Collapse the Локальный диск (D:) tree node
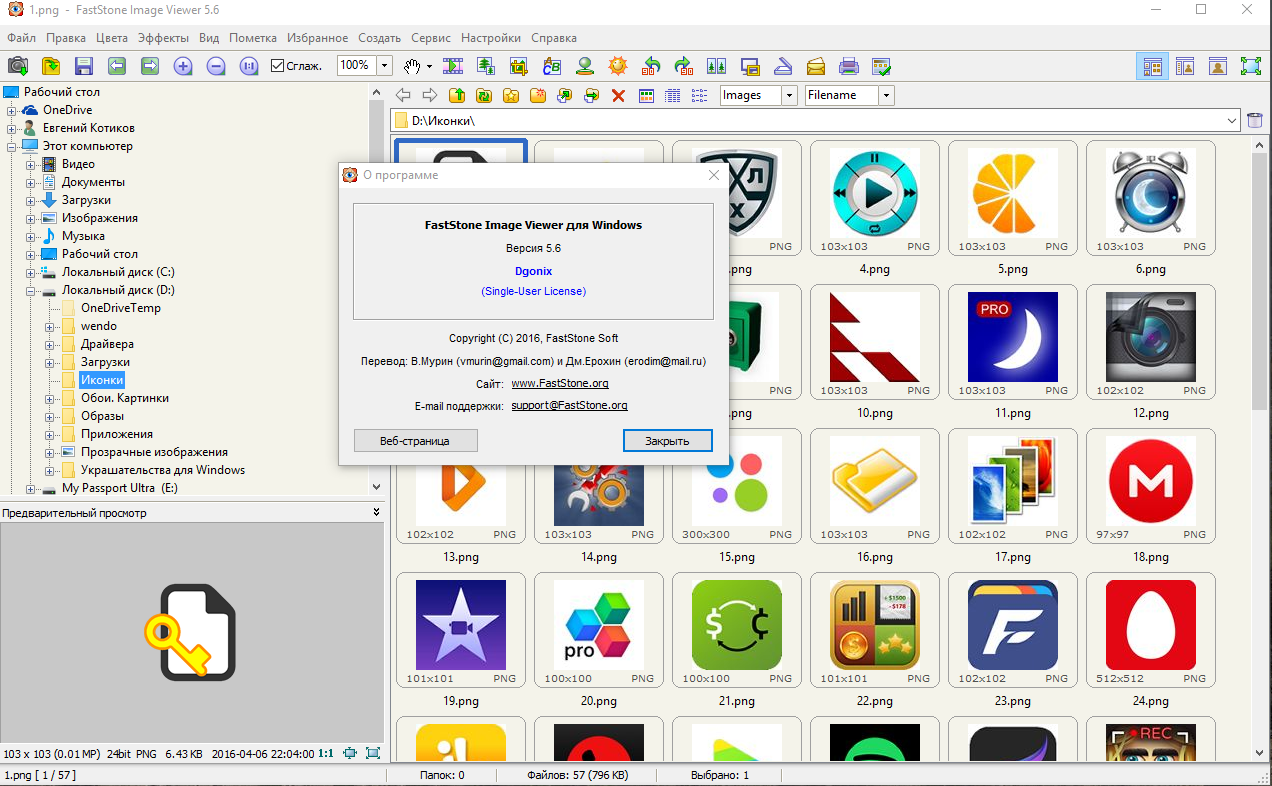 point(30,290)
